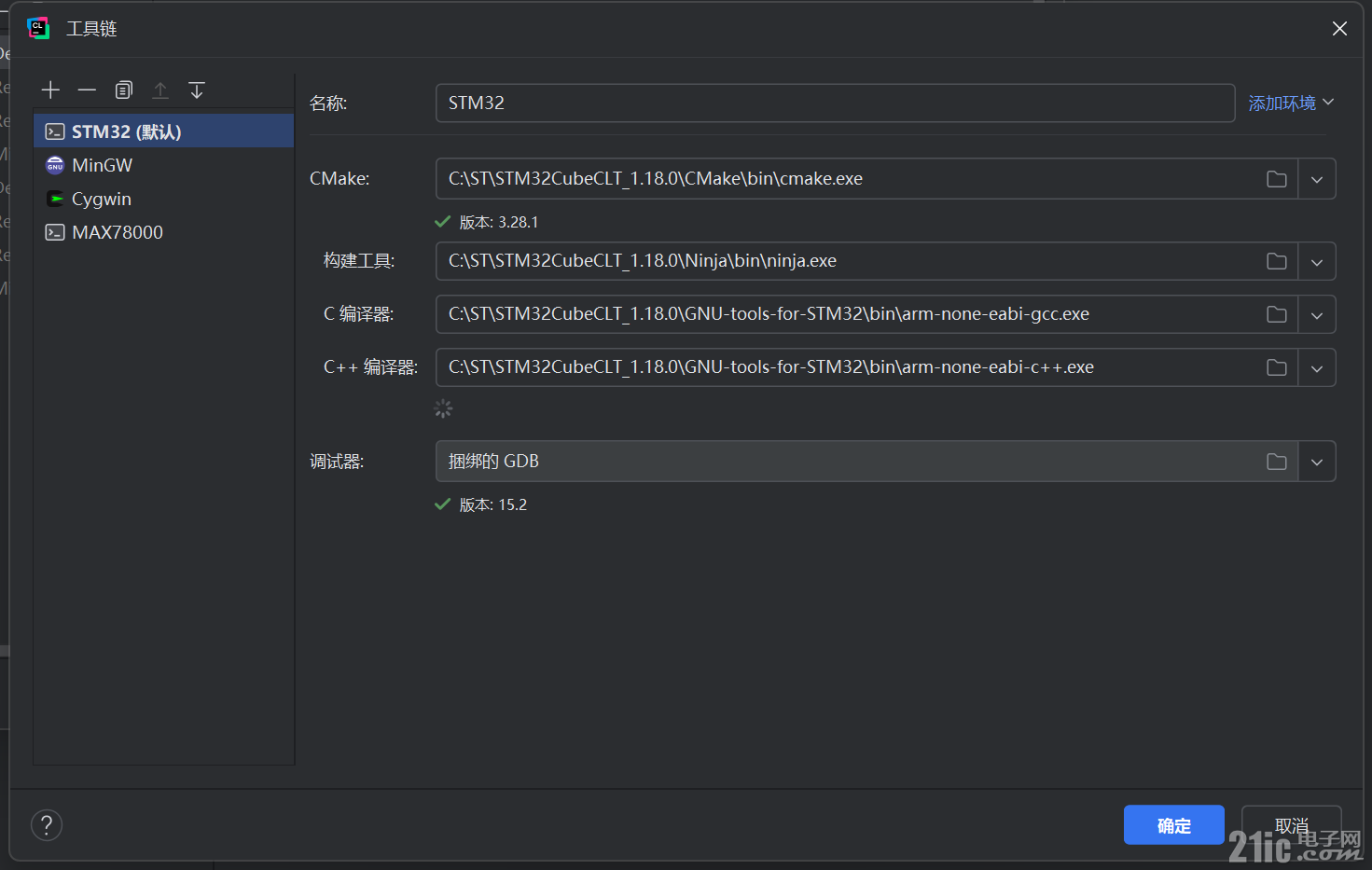This screenshot has height=870, width=1372.
Task: Browse folder for CMake executable
Action: [1277, 179]
